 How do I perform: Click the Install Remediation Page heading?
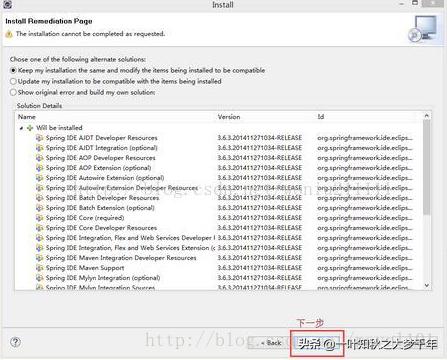(x=49, y=21)
